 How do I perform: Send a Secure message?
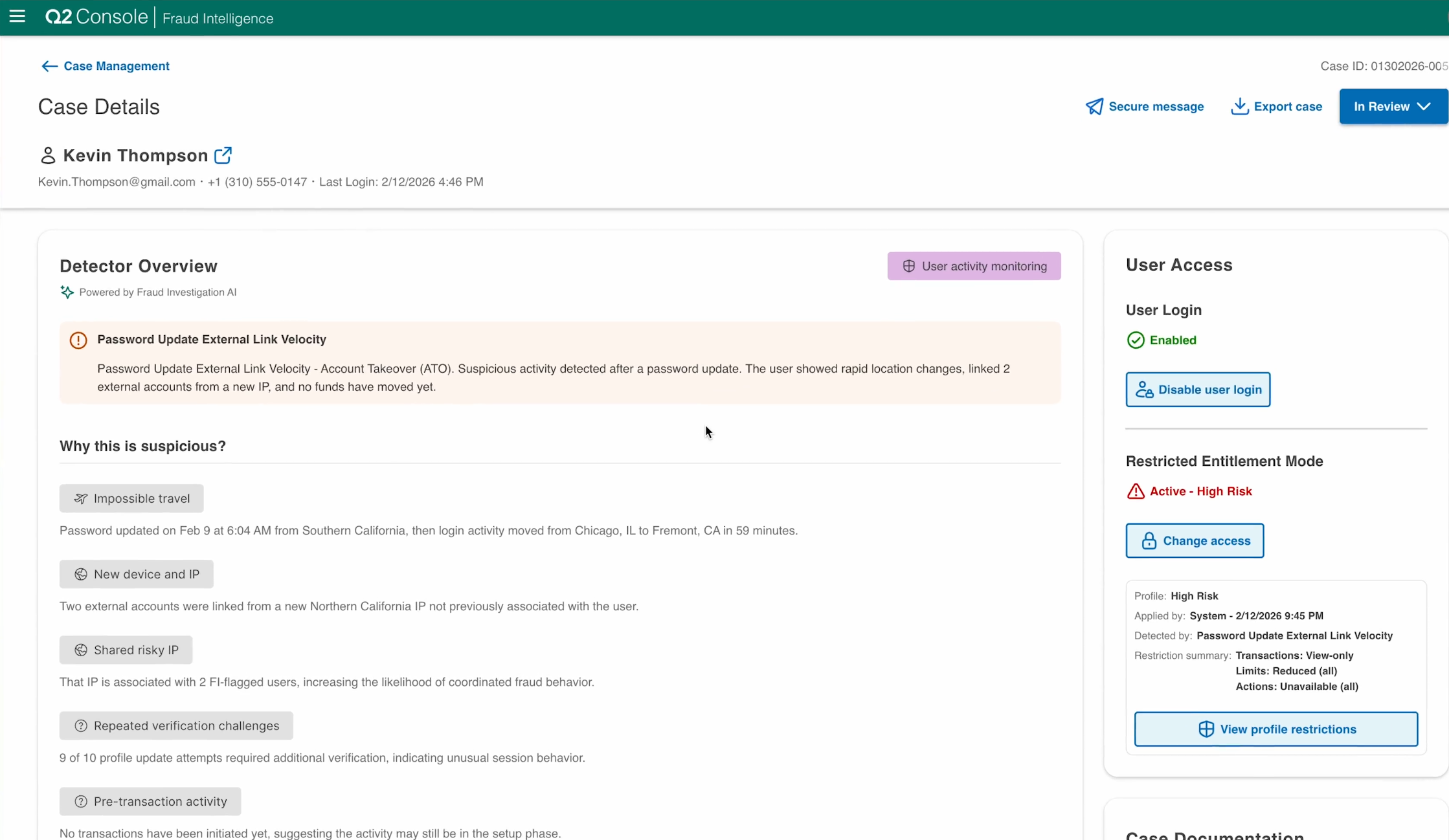[1145, 107]
